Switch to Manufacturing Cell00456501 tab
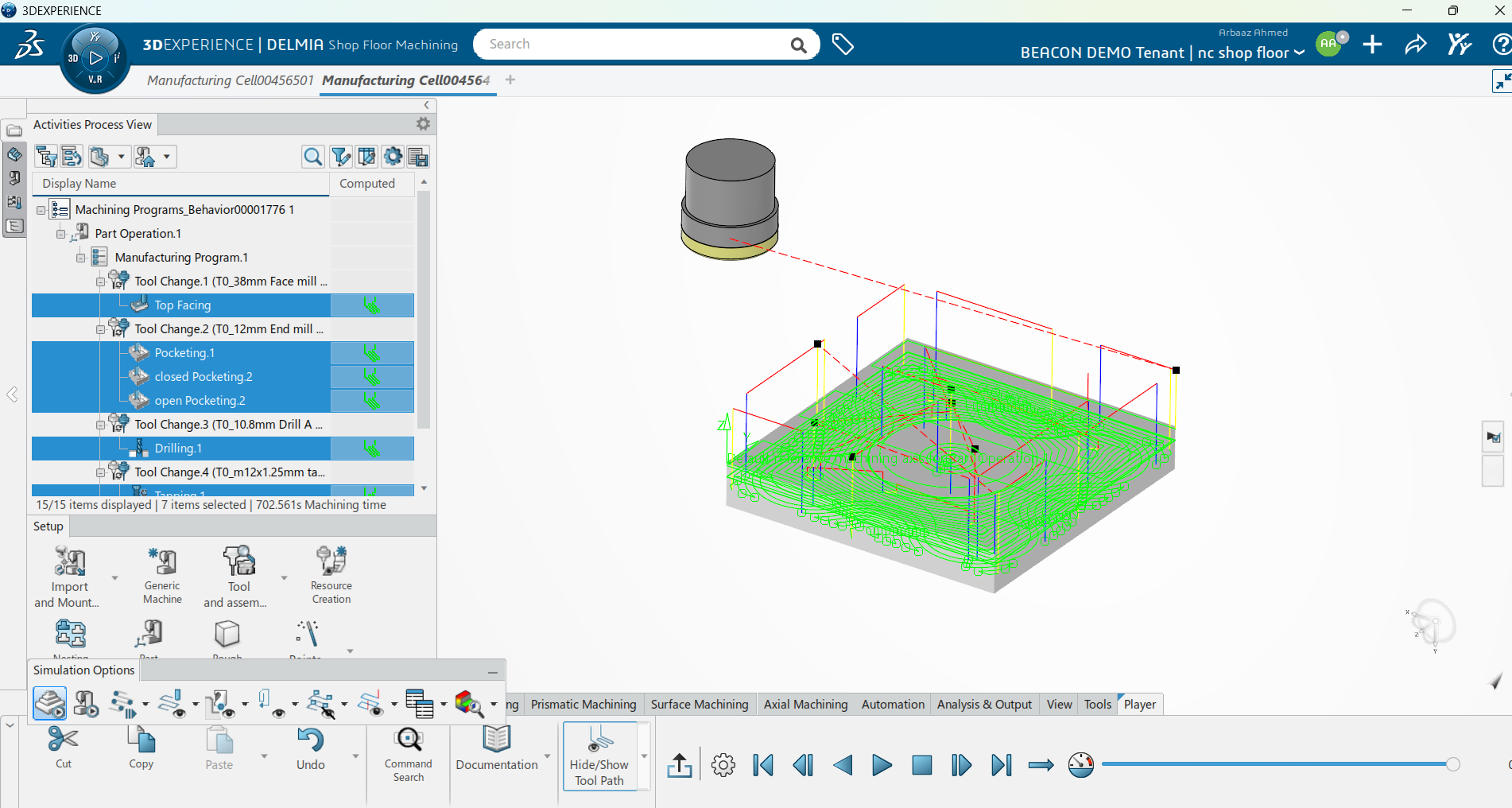The height and width of the screenshot is (808, 1512). pos(230,80)
